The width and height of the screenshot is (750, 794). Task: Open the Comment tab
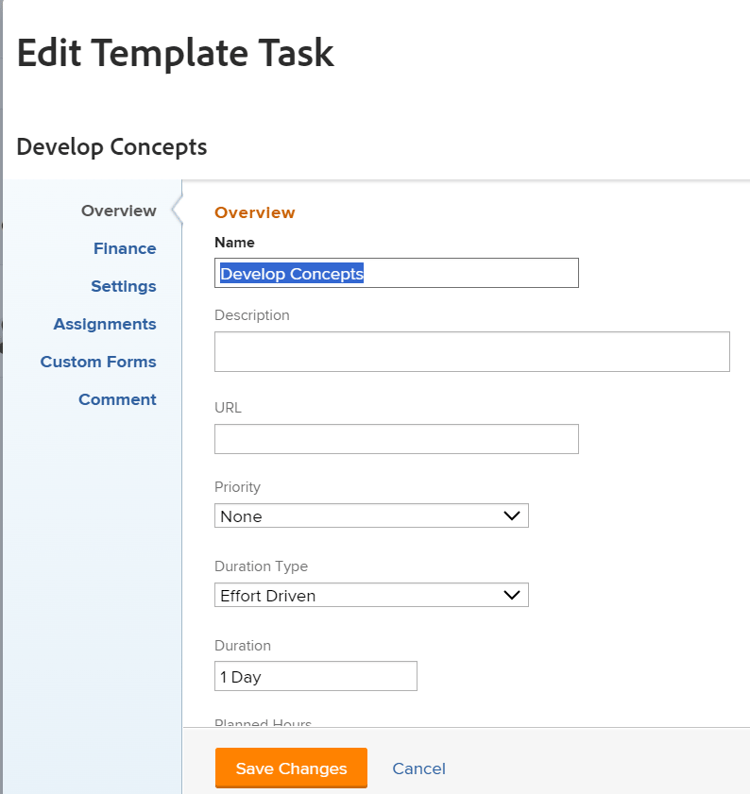(117, 400)
